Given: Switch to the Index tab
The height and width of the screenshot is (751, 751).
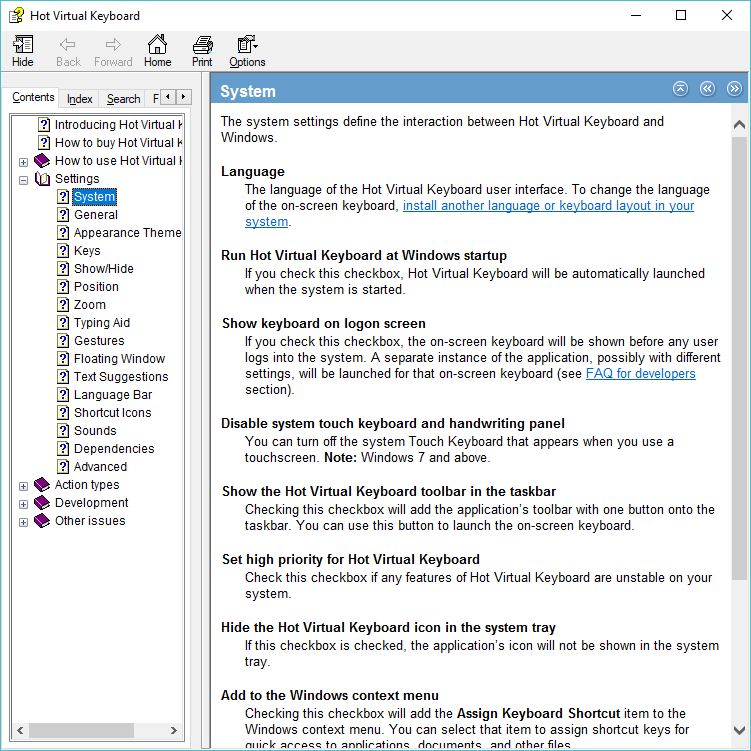Looking at the screenshot, I should click(x=80, y=98).
